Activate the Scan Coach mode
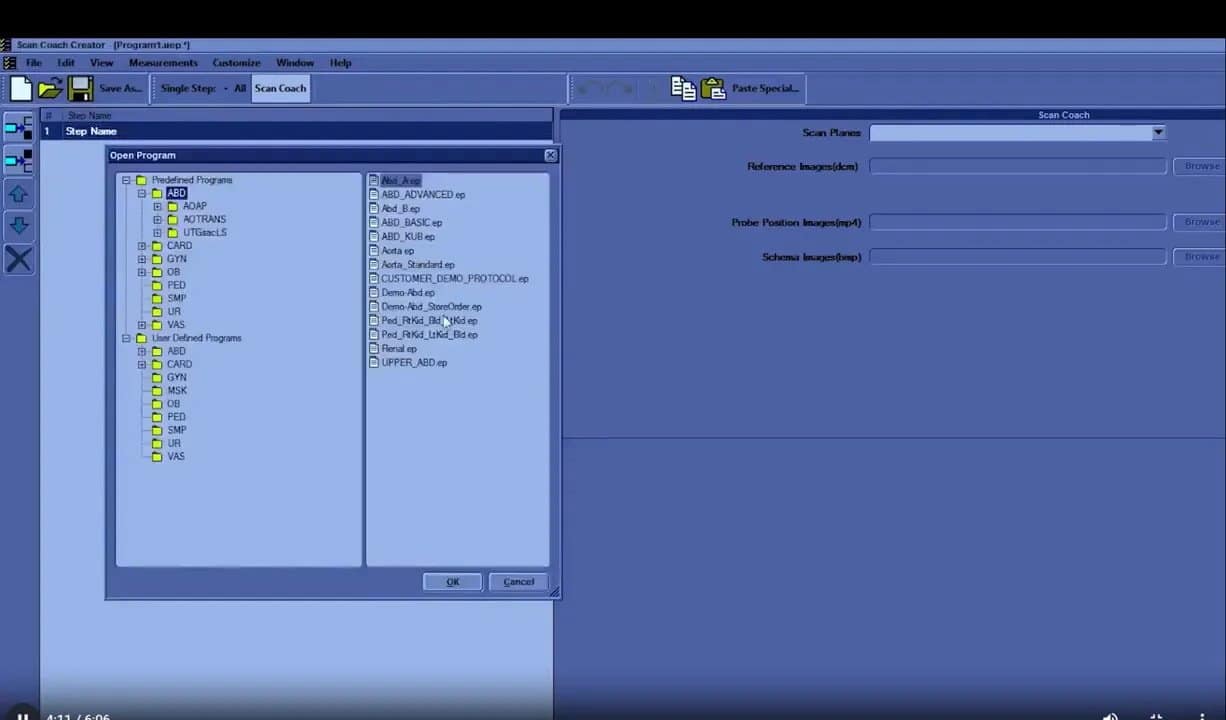The image size is (1226, 720). coord(279,88)
